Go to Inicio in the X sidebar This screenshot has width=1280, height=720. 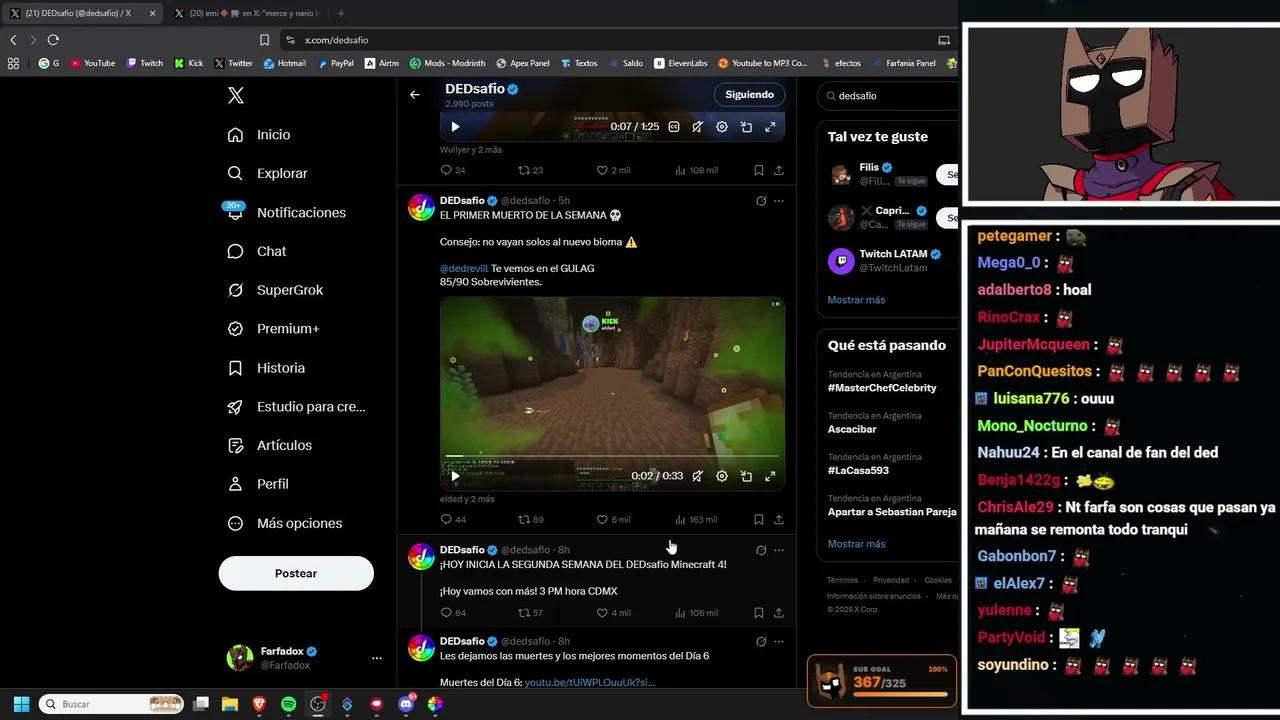tap(259, 135)
